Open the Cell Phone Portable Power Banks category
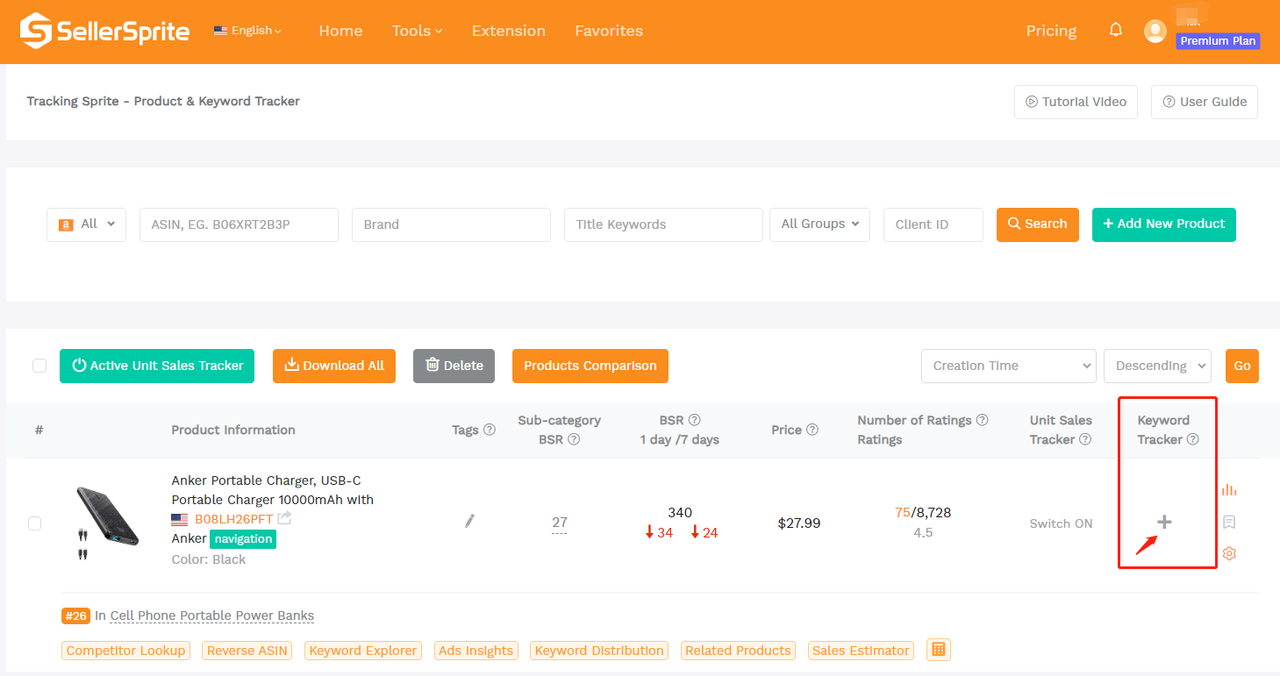1280x676 pixels. (212, 616)
